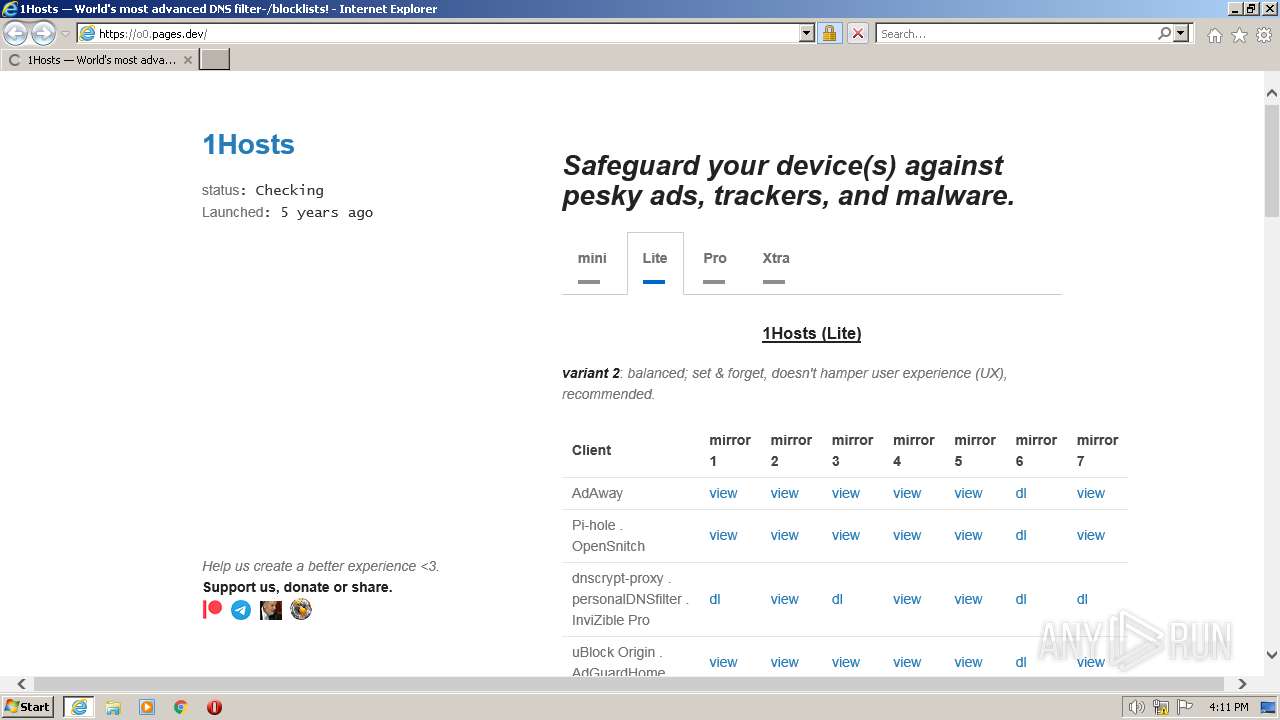This screenshot has width=1280, height=720.
Task: Click the vertical scrollbar up arrow
Action: pos(1272,93)
